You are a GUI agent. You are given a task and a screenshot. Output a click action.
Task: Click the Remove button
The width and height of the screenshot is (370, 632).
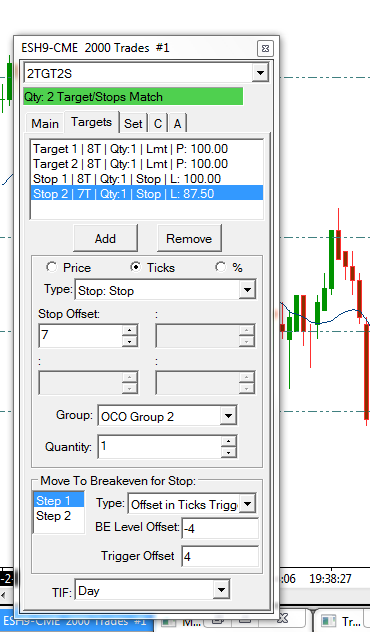click(189, 238)
